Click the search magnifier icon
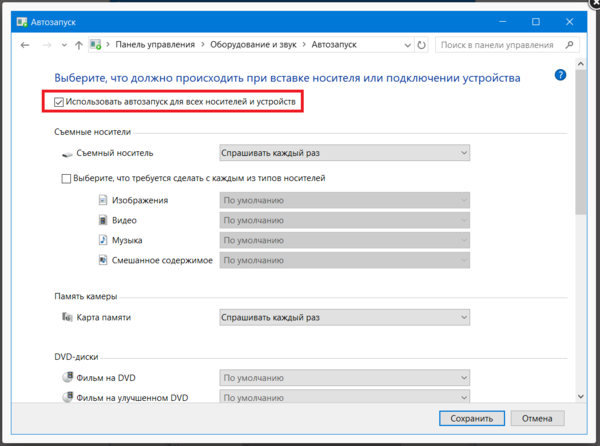The image size is (600, 446). [569, 45]
